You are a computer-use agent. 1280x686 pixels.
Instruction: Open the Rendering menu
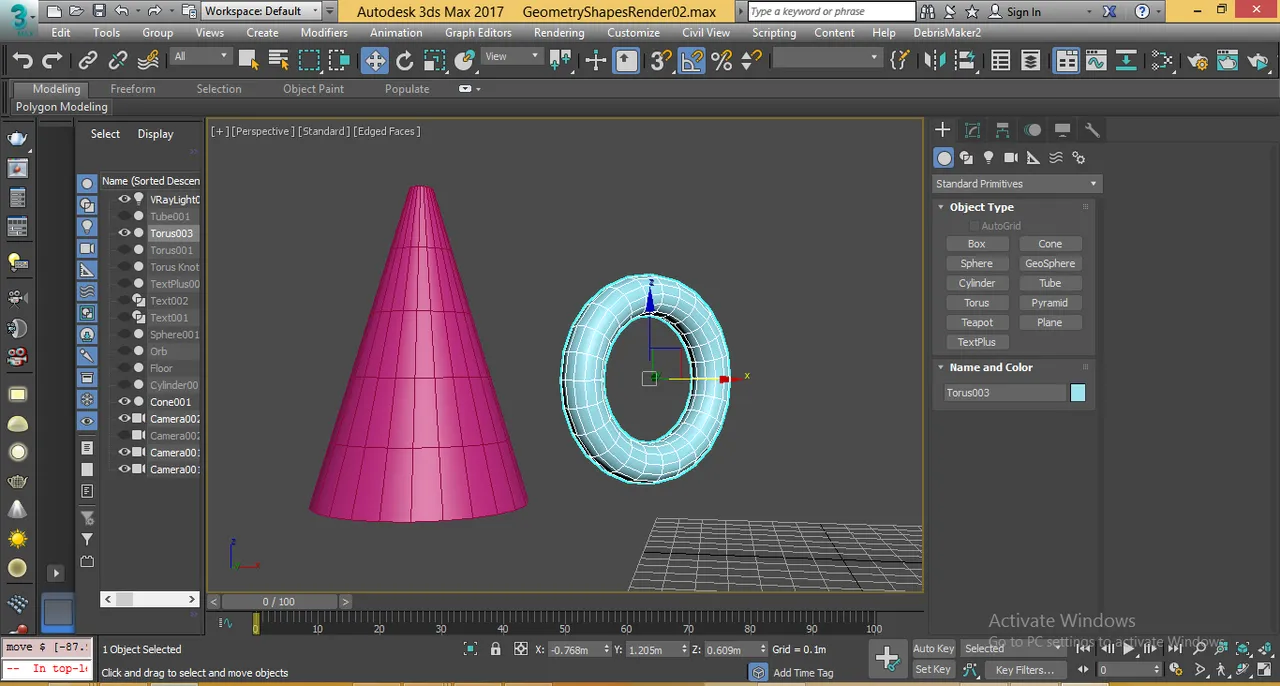tap(559, 32)
